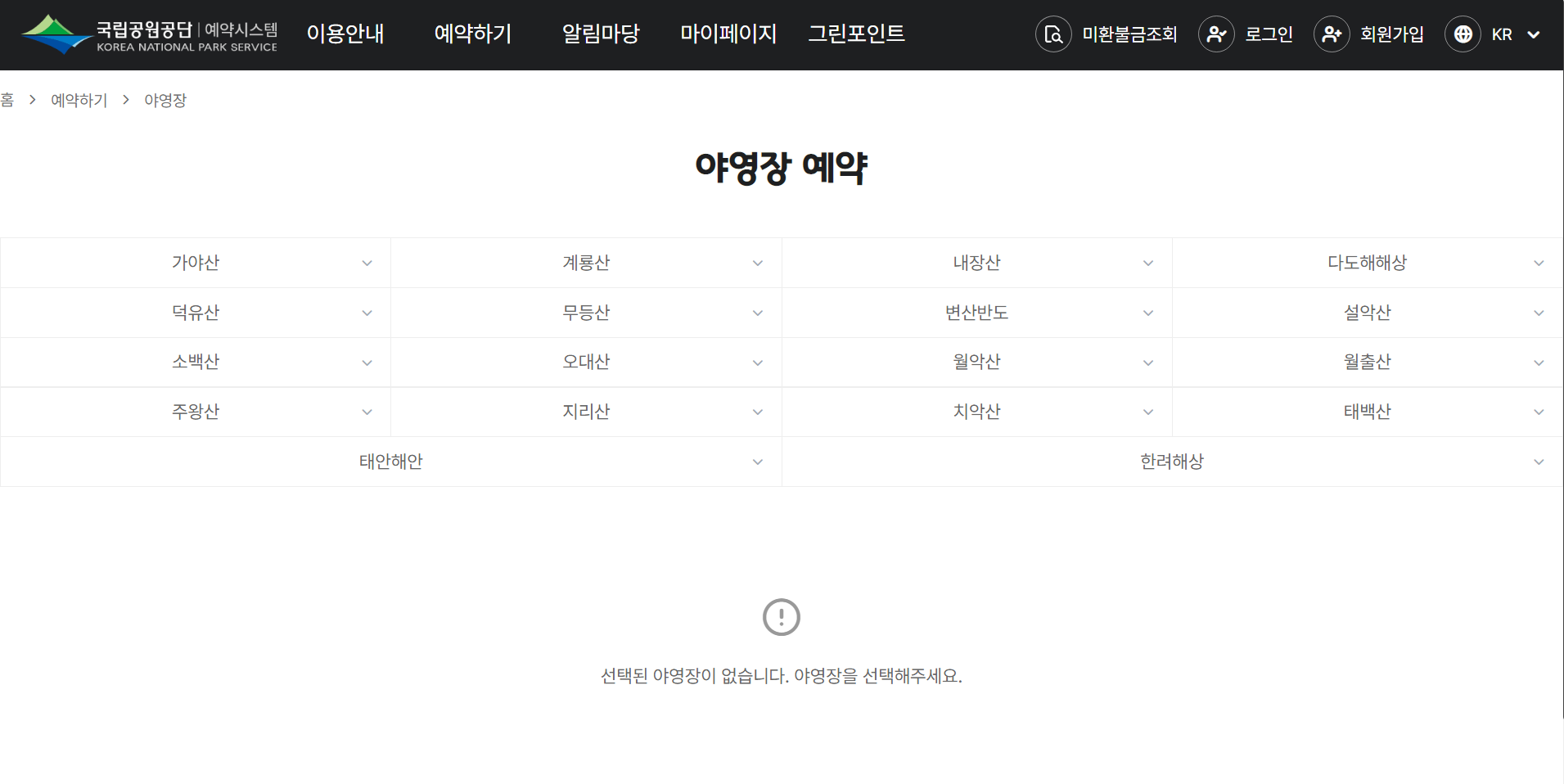Expand the 설악산 campground list

[1368, 313]
